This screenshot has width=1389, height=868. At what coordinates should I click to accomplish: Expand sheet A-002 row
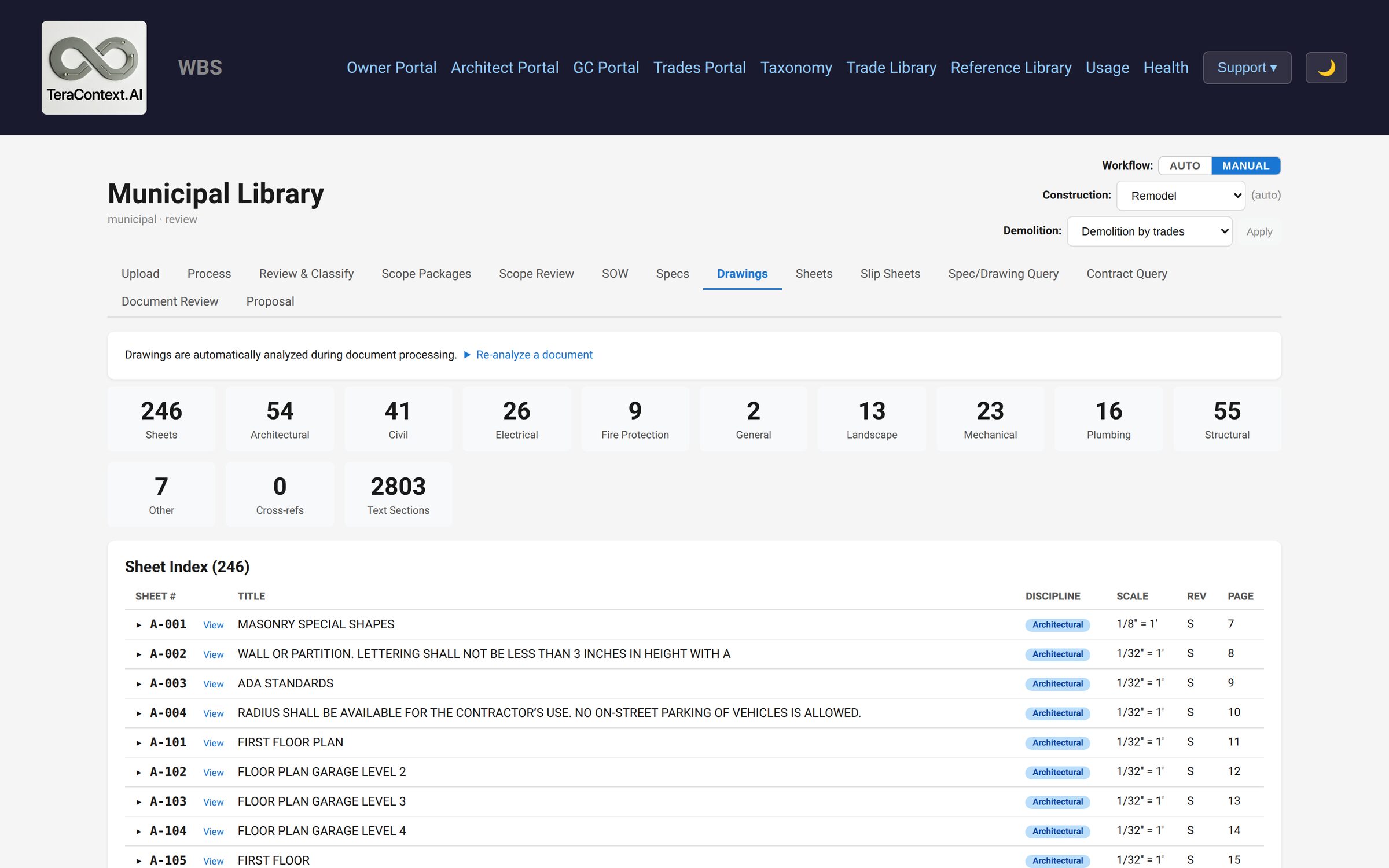click(139, 654)
